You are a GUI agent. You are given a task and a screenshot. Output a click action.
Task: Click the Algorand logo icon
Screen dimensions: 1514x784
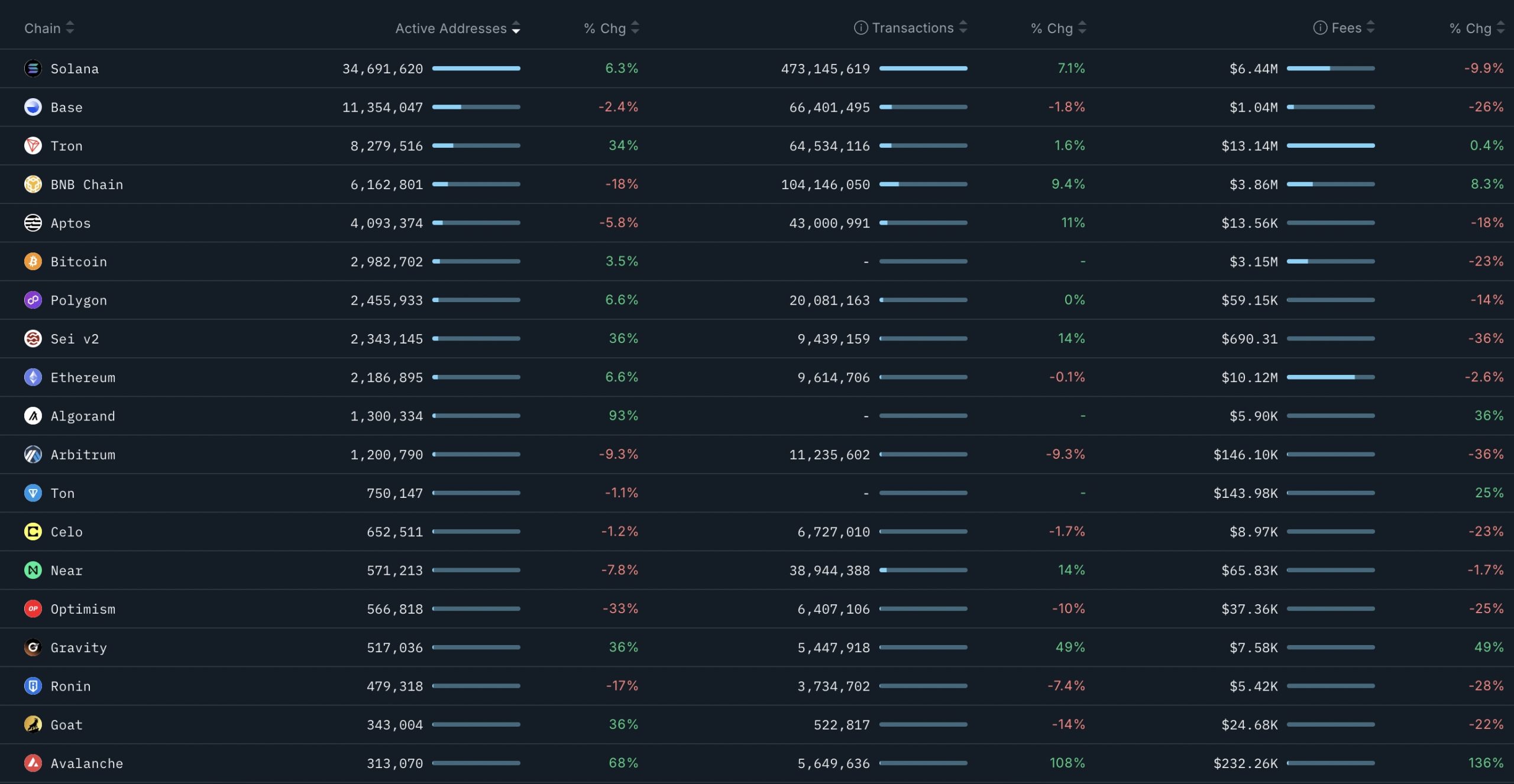tap(33, 416)
